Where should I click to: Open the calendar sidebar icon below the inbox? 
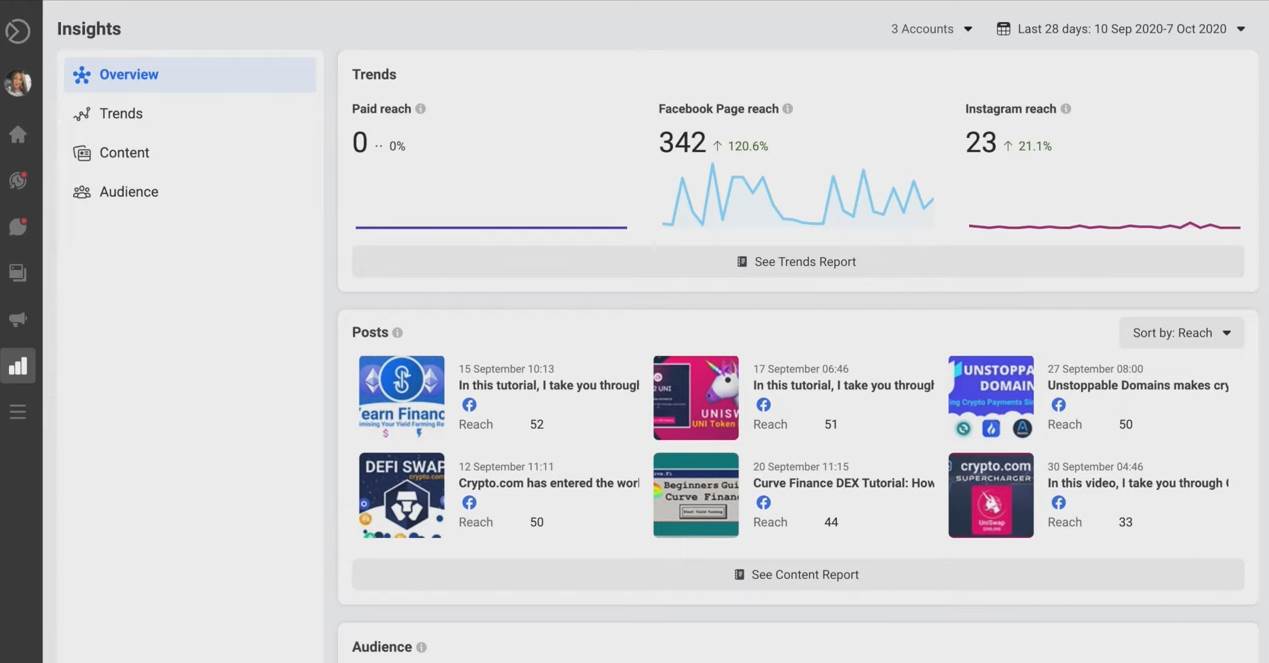coord(18,273)
